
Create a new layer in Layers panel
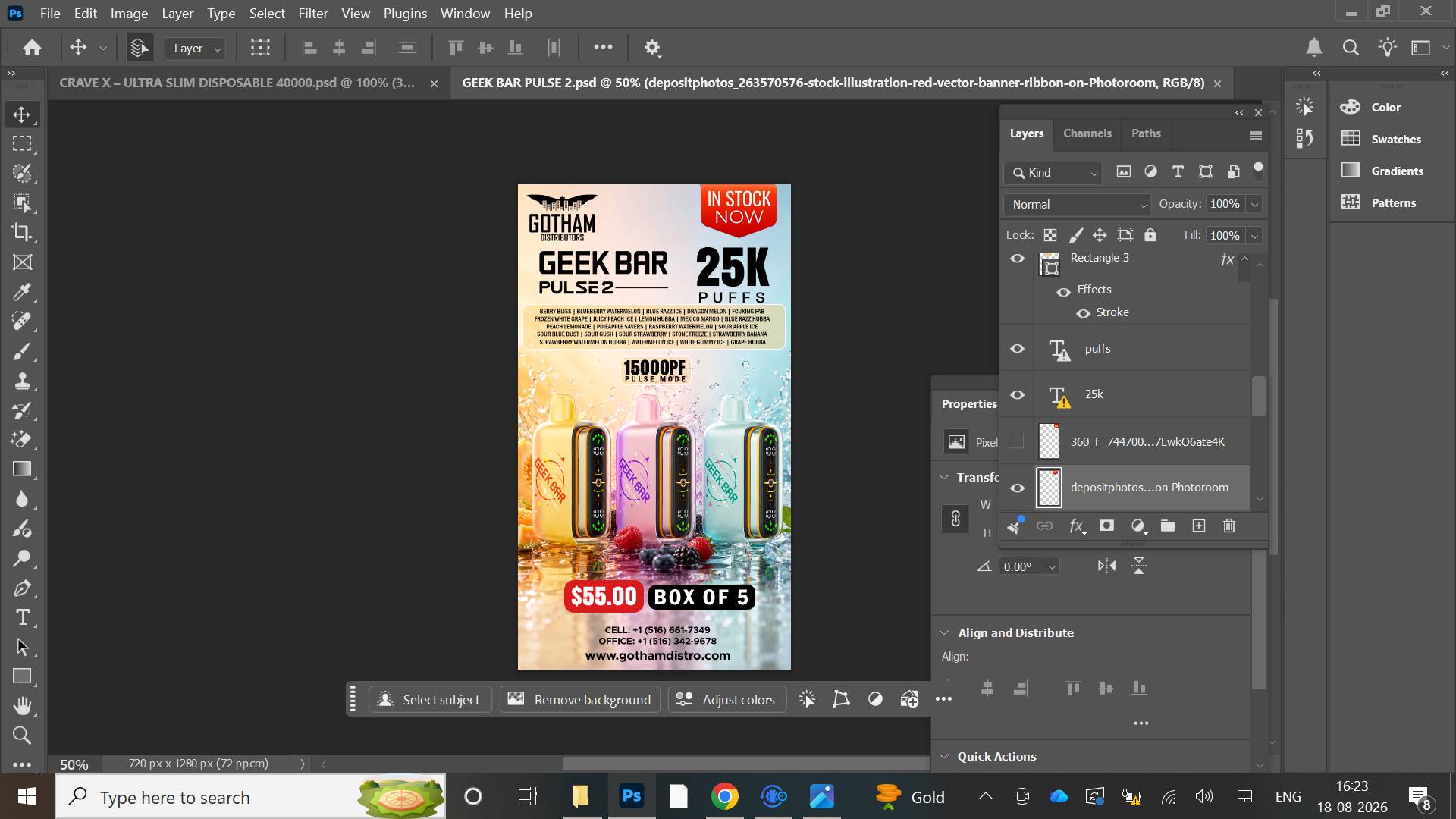(1199, 526)
